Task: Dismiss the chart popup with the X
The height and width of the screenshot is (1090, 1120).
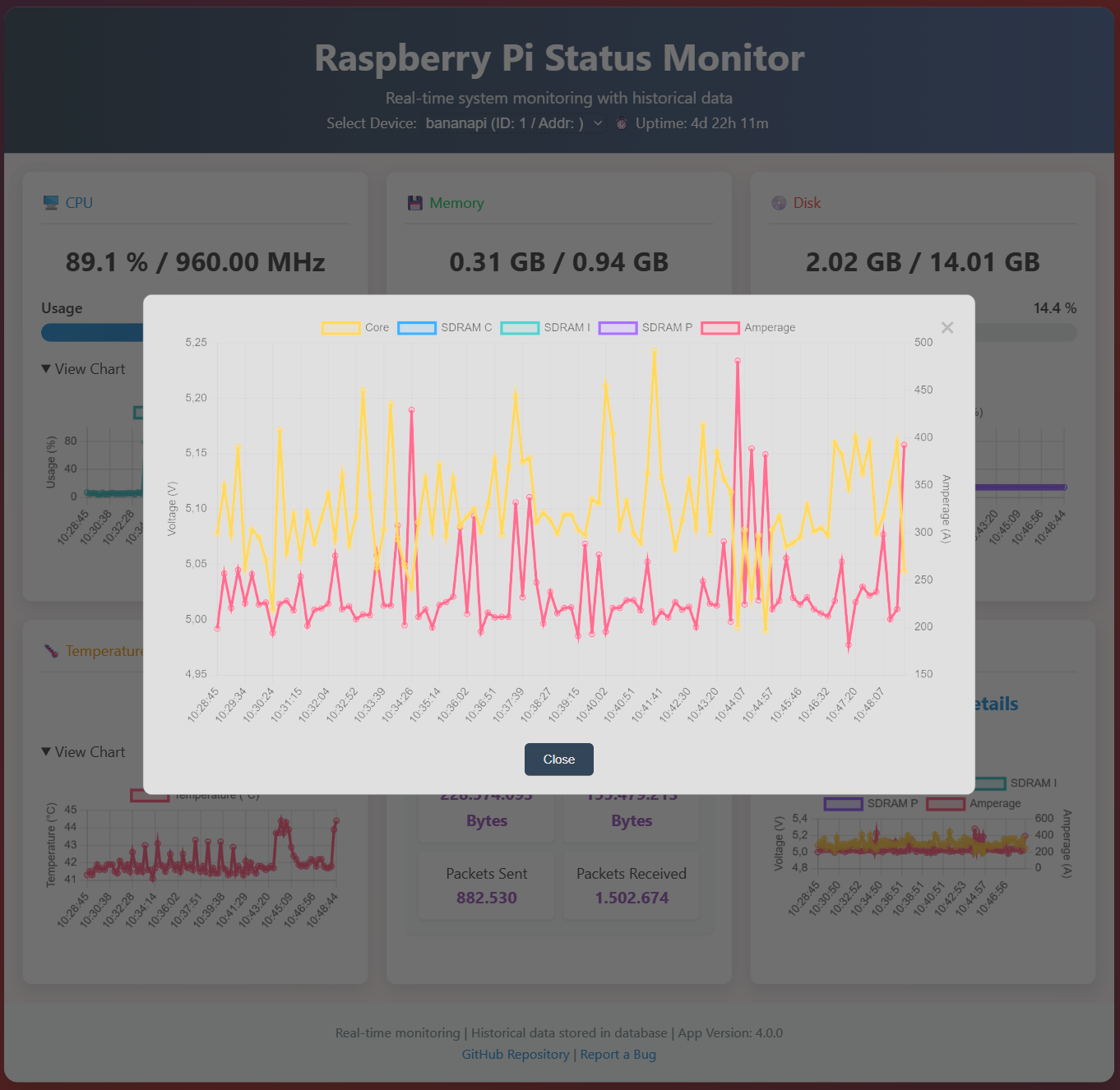Action: 946,327
